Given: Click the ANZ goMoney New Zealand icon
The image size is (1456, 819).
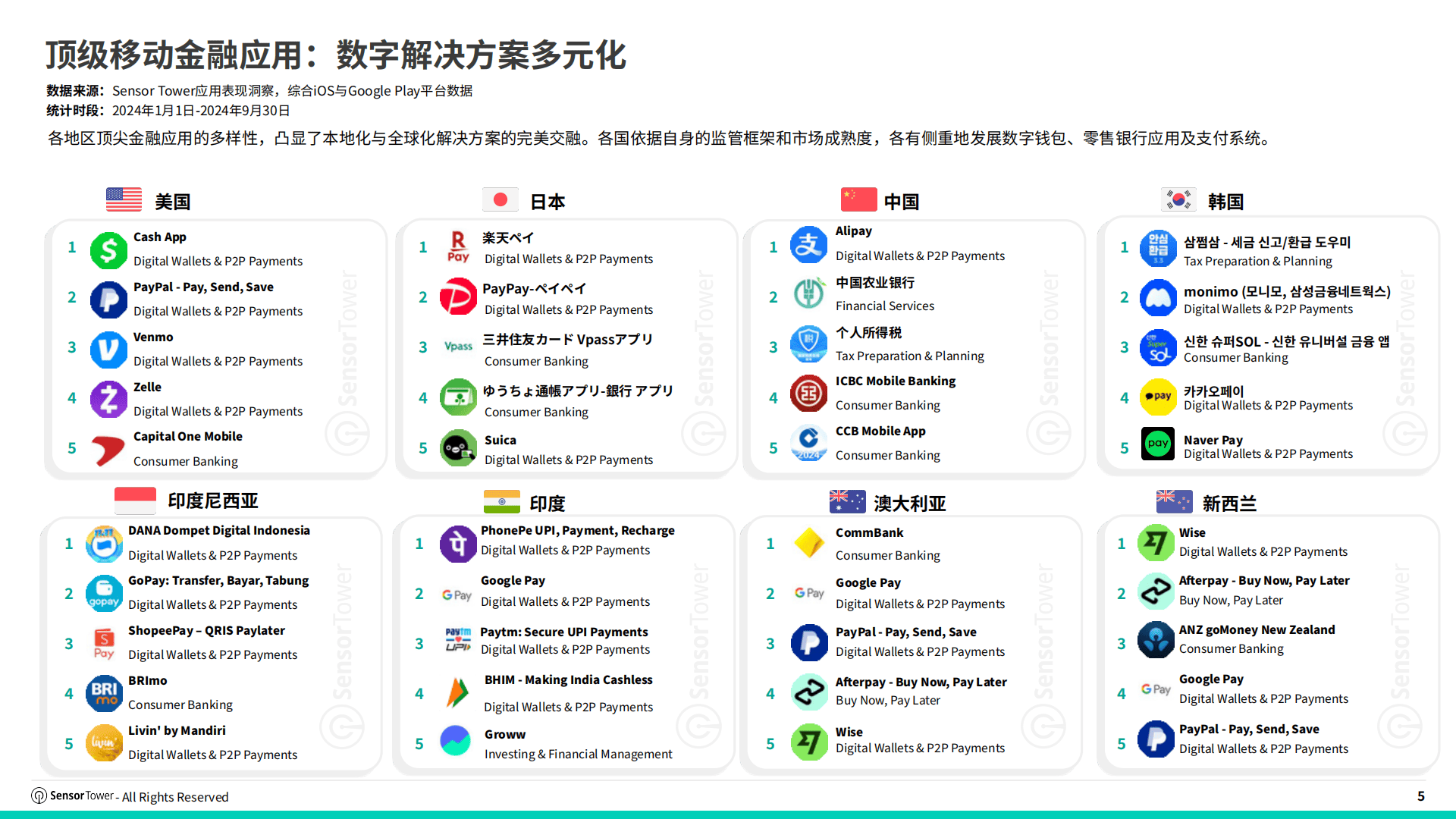Looking at the screenshot, I should [1156, 639].
